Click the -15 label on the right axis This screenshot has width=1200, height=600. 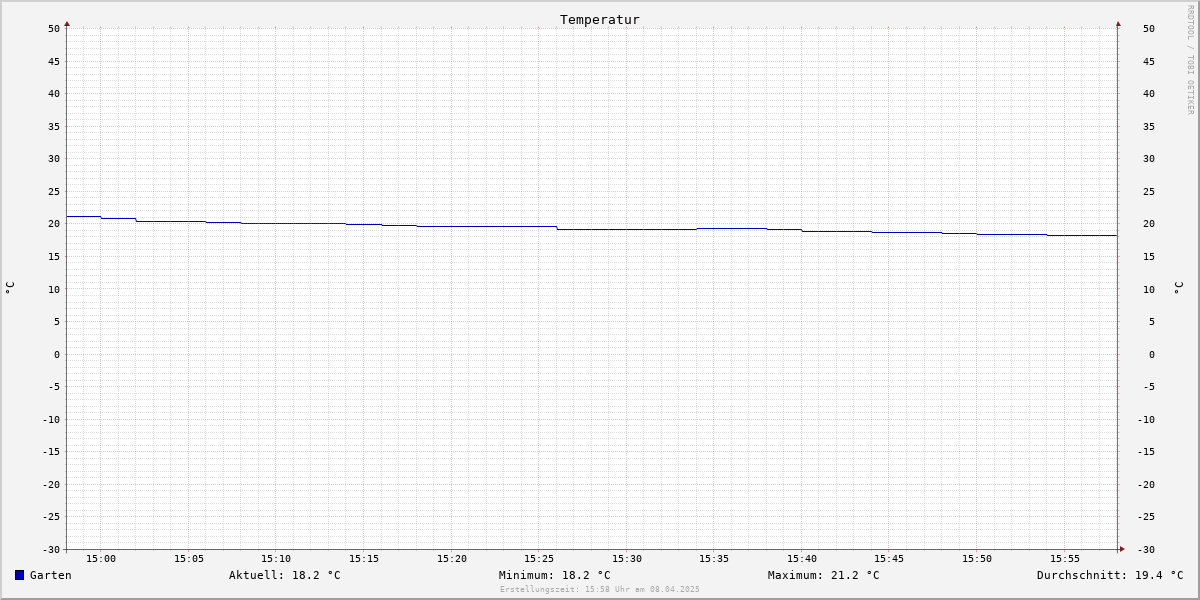pyautogui.click(x=1146, y=451)
